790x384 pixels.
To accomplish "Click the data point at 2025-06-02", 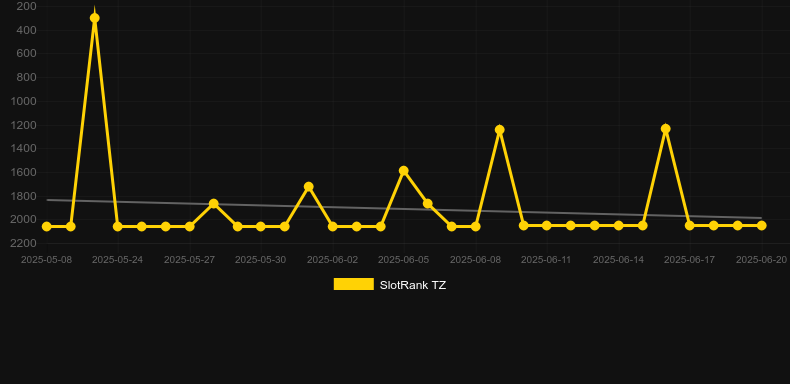I will coord(333,227).
